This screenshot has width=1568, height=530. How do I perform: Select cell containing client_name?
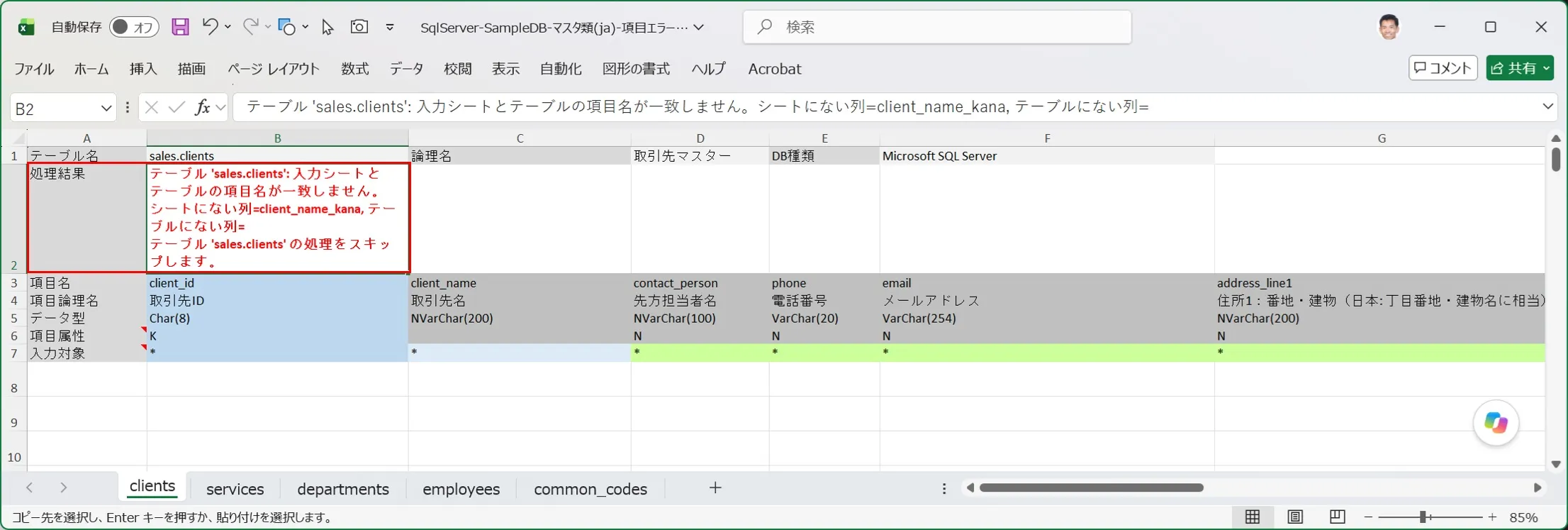point(520,283)
